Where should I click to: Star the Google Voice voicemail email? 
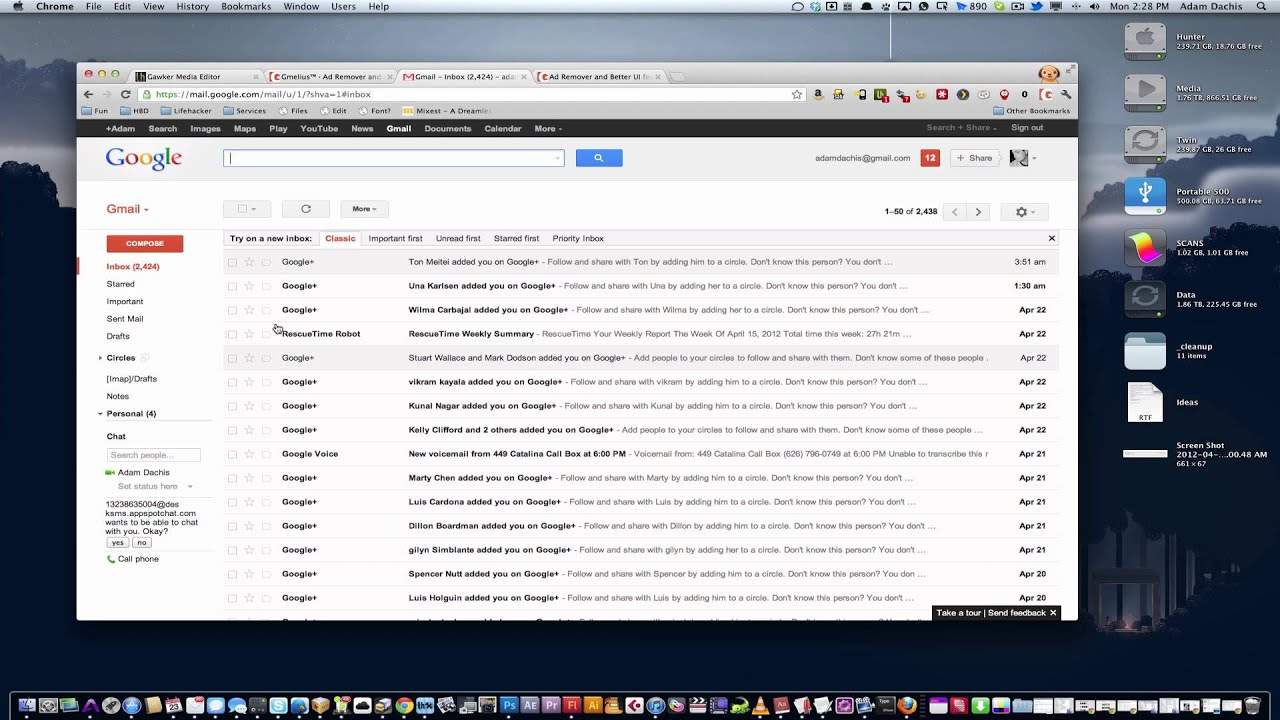coord(249,454)
